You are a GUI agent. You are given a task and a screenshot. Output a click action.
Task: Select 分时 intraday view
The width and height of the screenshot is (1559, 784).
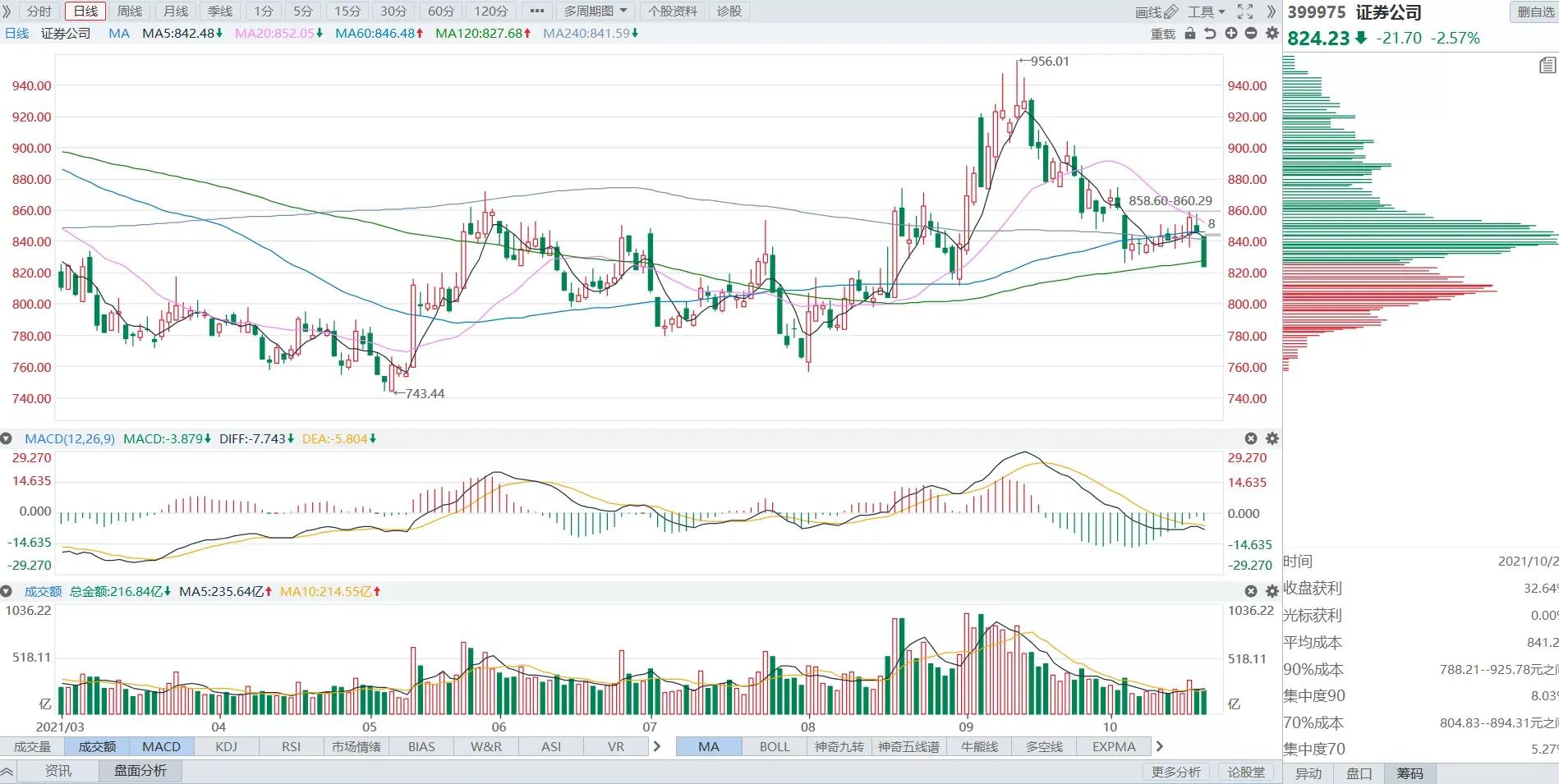39,11
